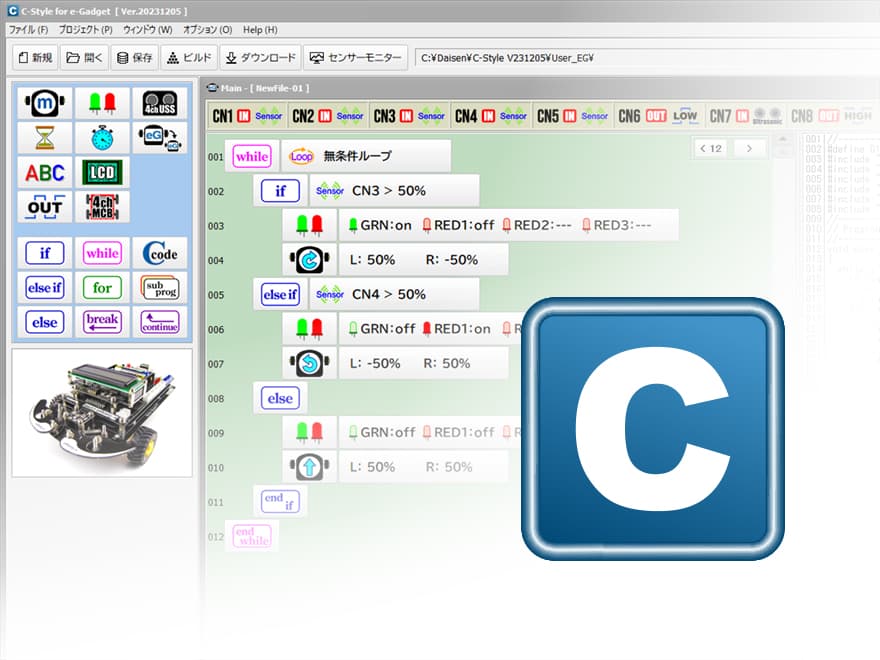Open the オプション (O) menu
The image size is (880, 660).
(x=208, y=30)
